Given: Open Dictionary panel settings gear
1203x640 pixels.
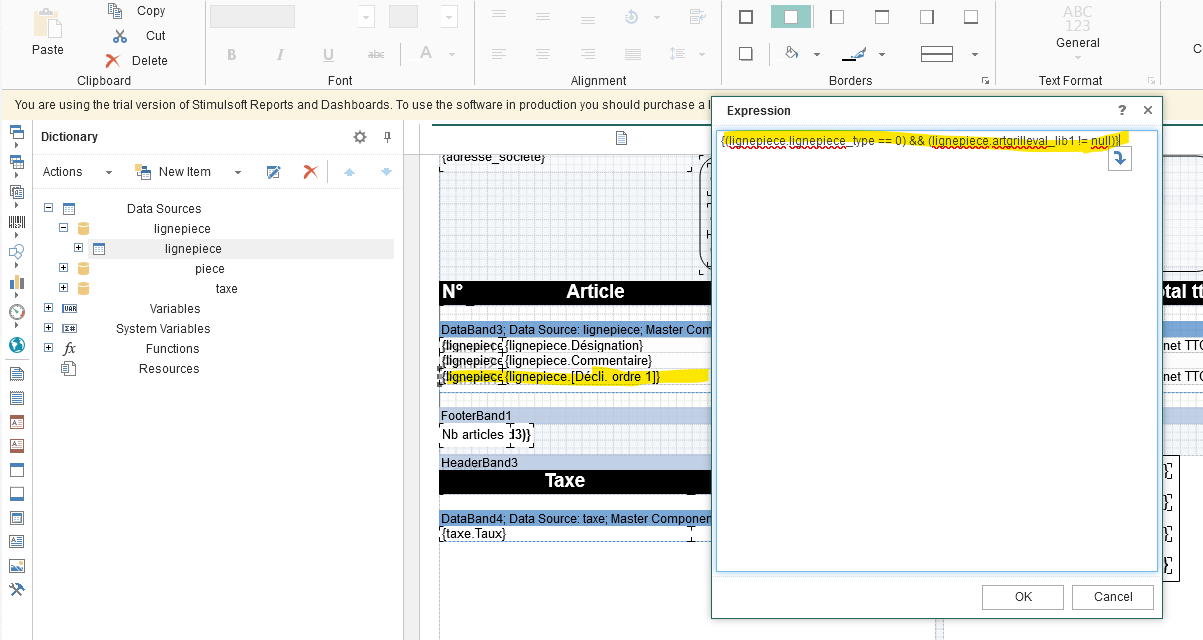Looking at the screenshot, I should click(360, 137).
